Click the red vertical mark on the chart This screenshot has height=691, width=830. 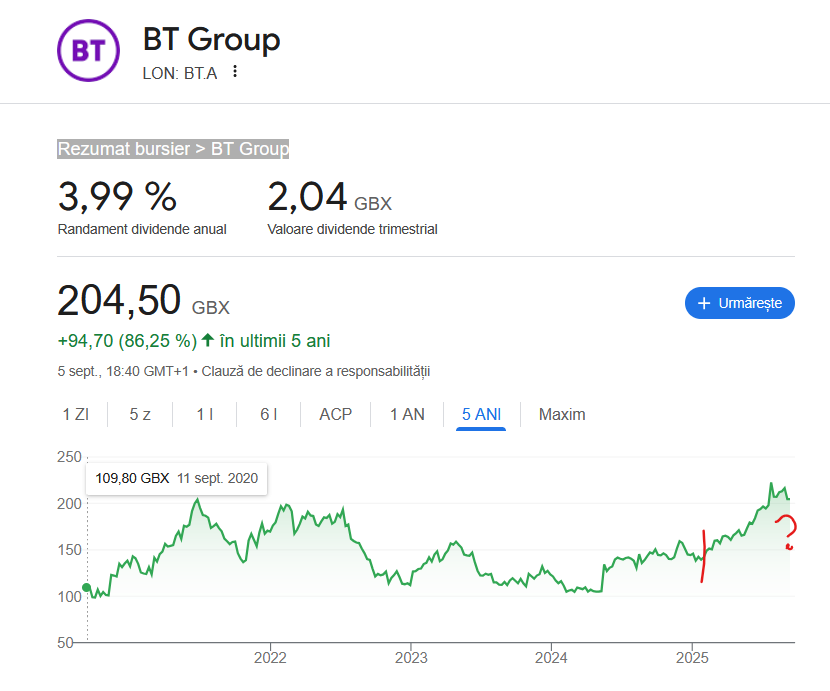point(703,556)
